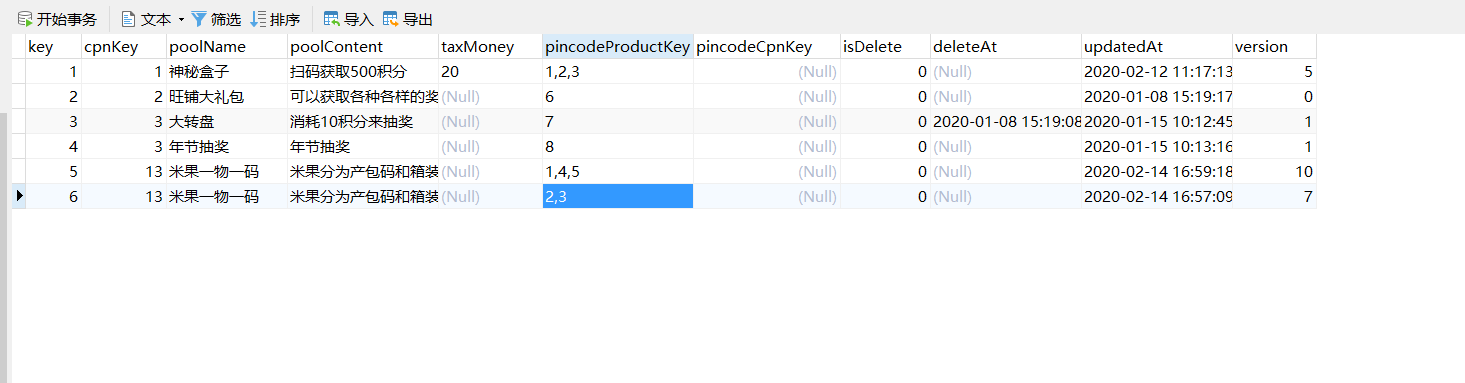Click the isDelete column header
Image resolution: width=1465 pixels, height=383 pixels.
885,47
